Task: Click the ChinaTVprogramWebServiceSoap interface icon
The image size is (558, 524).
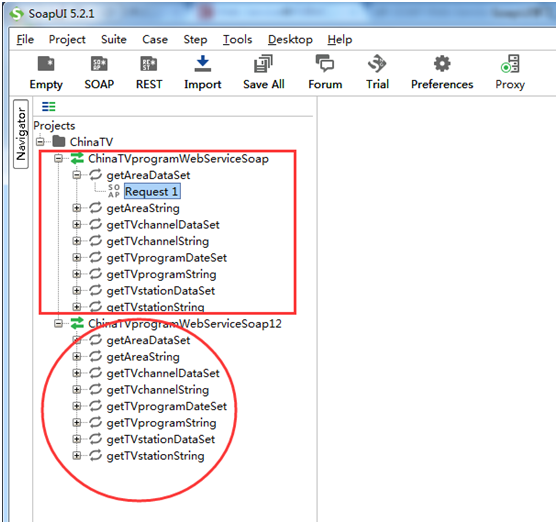Action: tap(77, 158)
